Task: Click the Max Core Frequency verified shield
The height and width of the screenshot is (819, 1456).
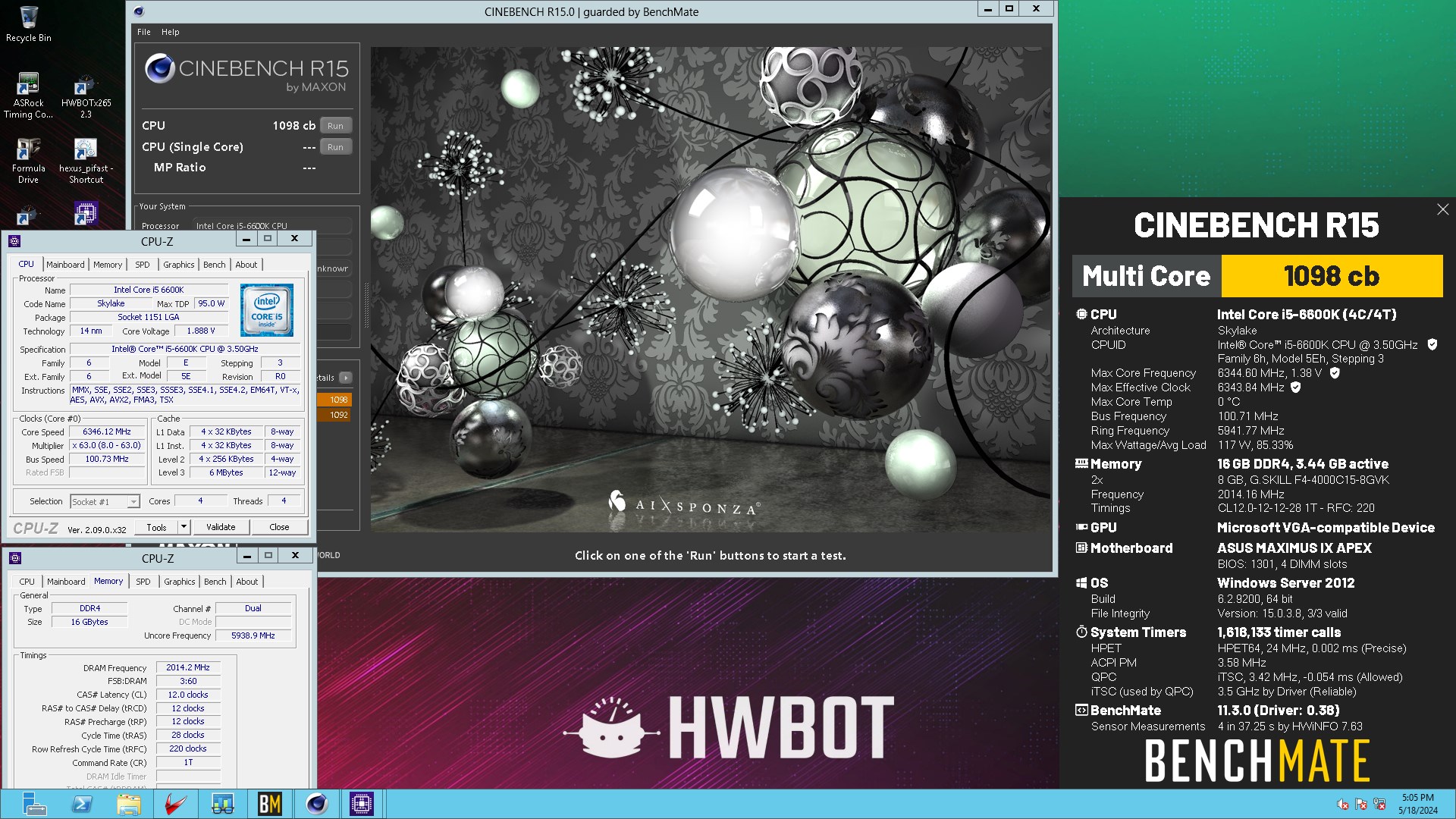Action: (x=1335, y=373)
